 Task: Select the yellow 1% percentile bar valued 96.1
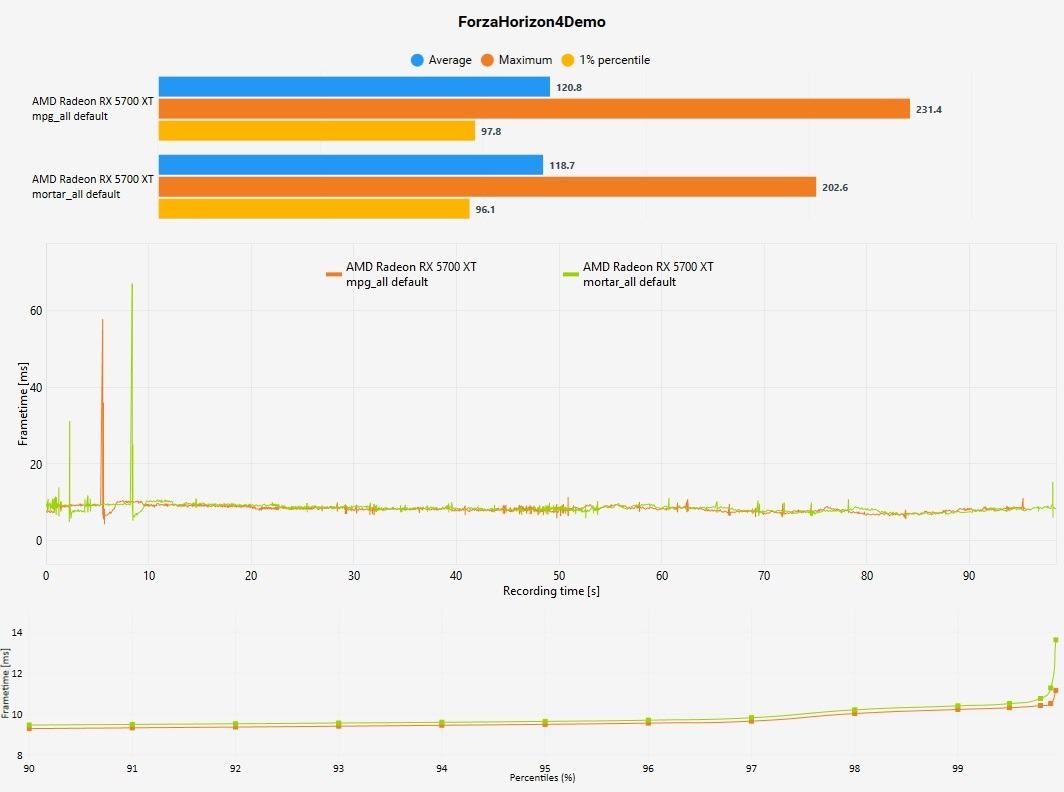click(314, 209)
